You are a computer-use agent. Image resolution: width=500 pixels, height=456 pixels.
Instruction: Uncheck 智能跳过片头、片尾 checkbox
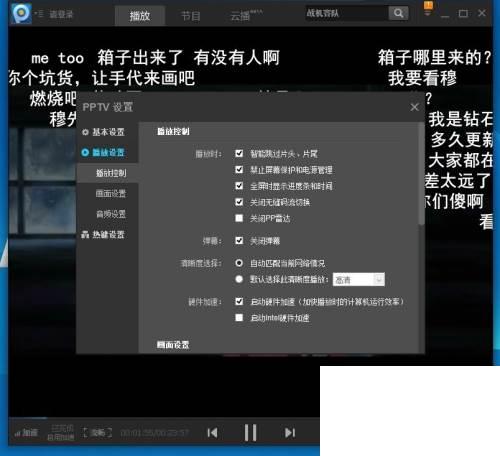pyautogui.click(x=239, y=153)
